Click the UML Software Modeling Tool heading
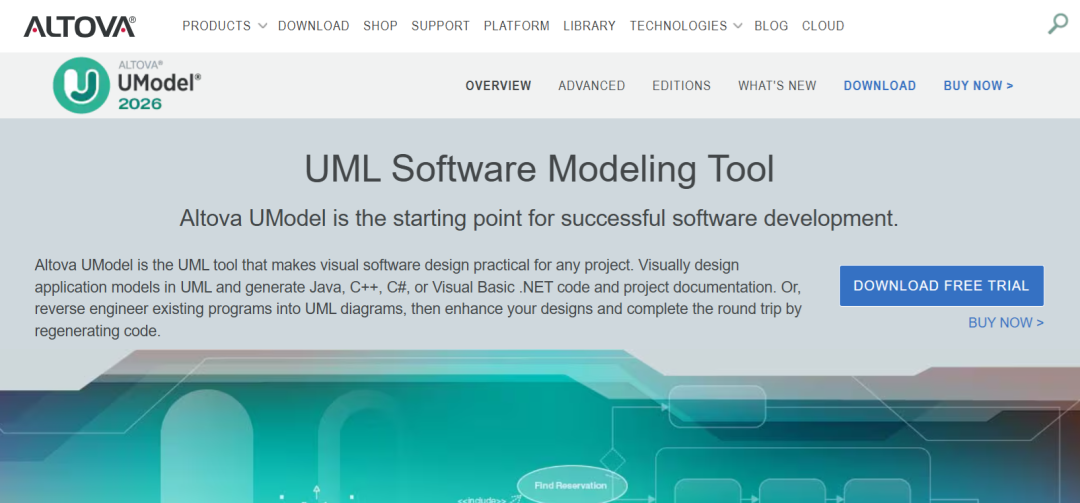The height and width of the screenshot is (503, 1080). [x=539, y=169]
